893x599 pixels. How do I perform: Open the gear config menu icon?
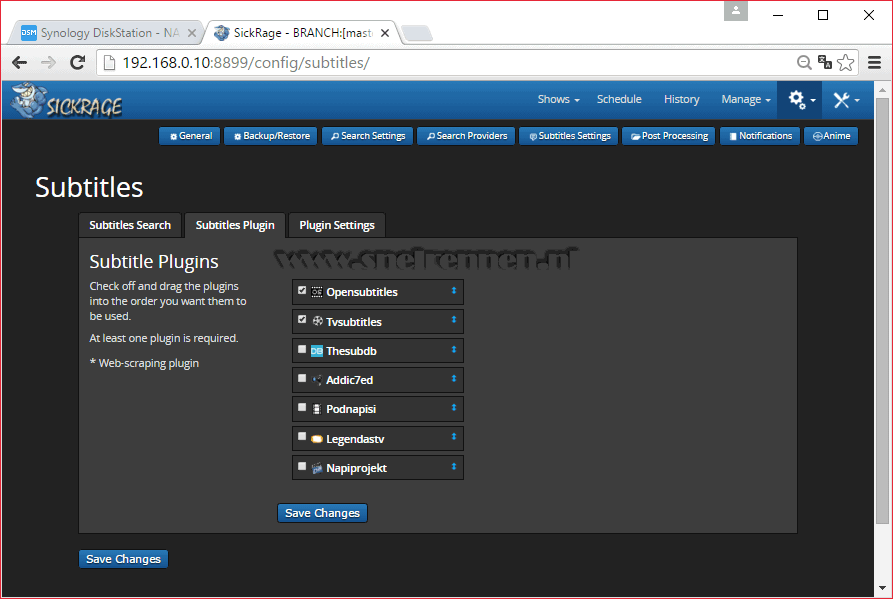(x=801, y=100)
